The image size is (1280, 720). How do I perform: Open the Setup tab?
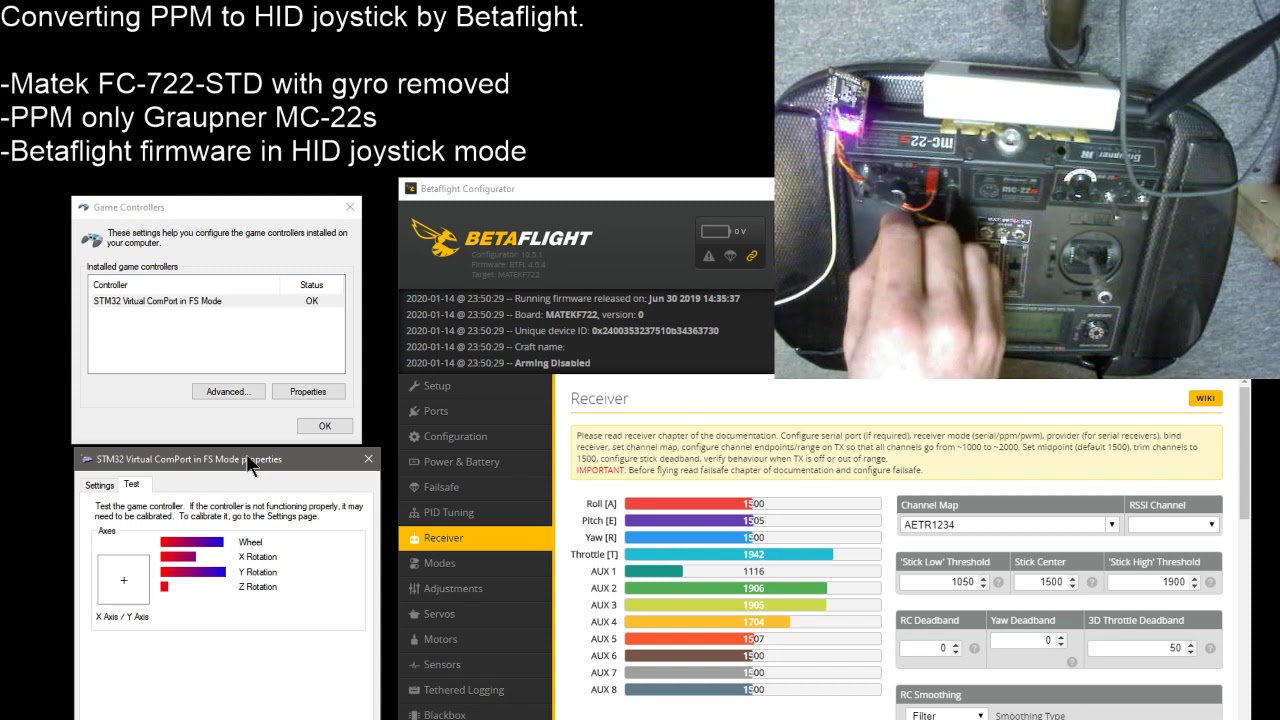475,386
